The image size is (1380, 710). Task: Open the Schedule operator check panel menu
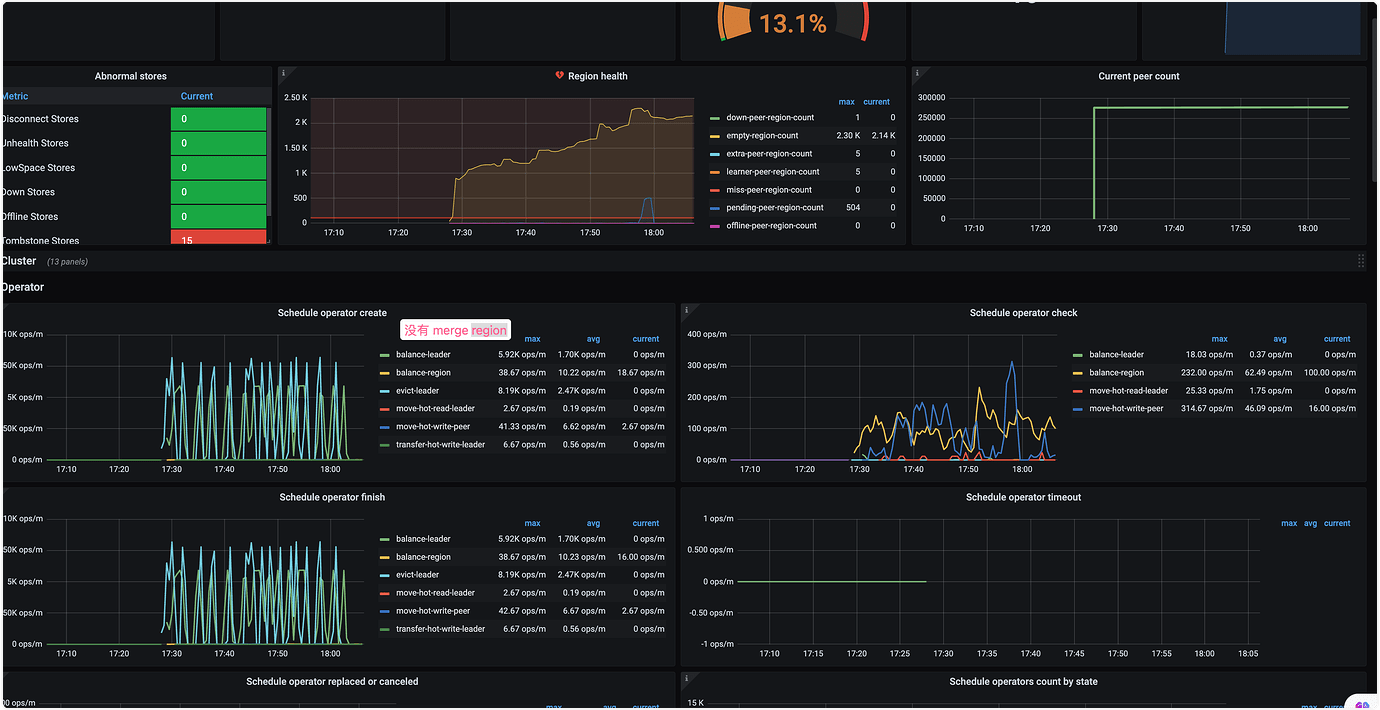(1023, 313)
